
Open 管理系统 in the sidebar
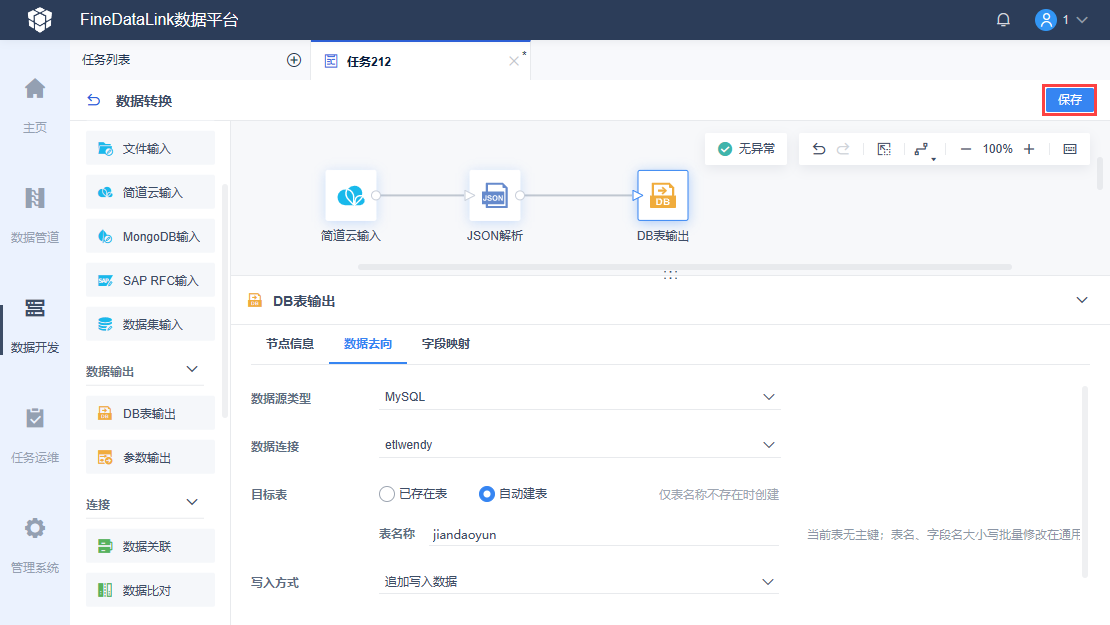[35, 545]
